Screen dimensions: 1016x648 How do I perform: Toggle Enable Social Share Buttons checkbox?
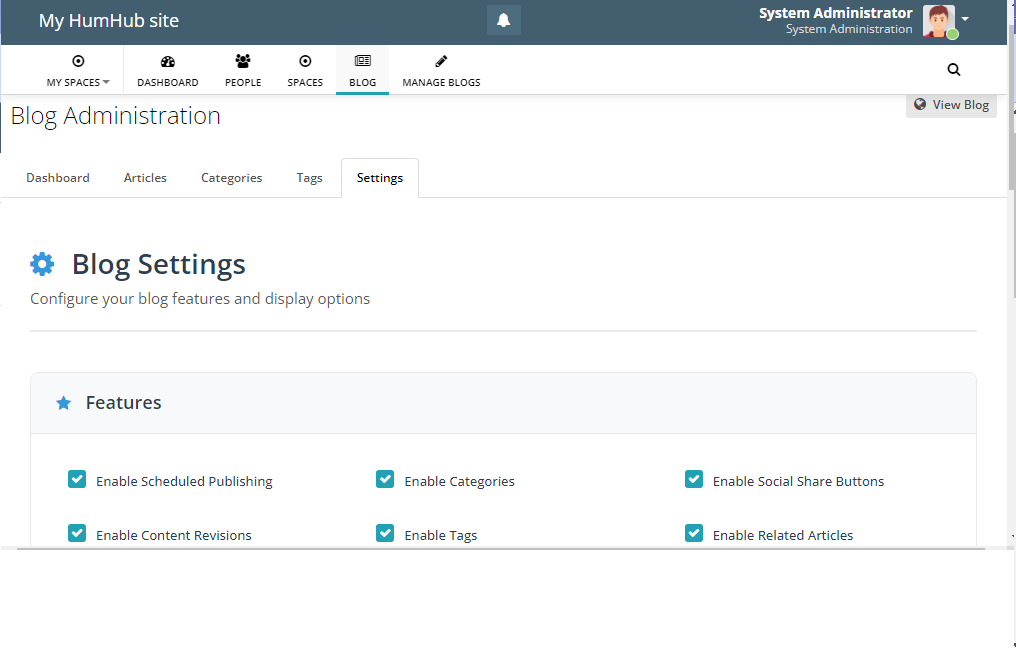(x=694, y=480)
